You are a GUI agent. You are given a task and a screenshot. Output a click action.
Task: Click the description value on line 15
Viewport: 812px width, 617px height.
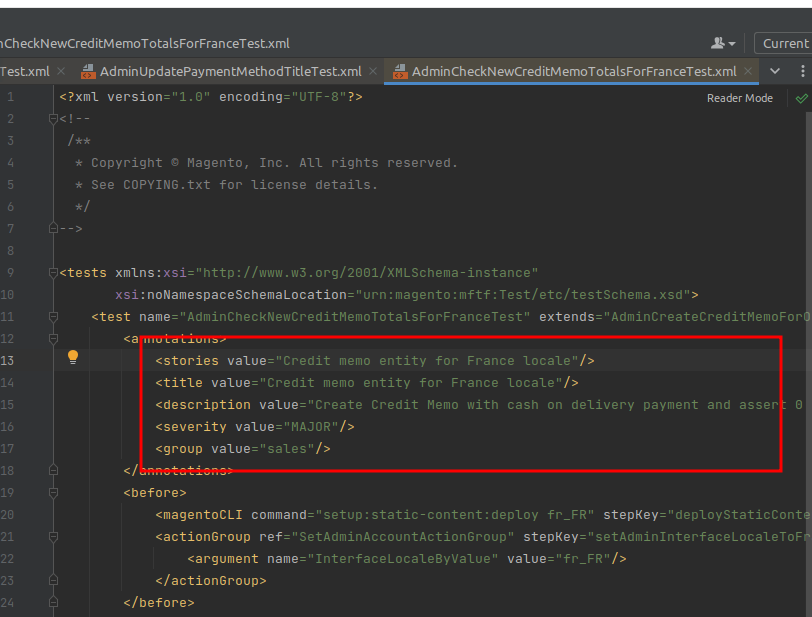click(559, 405)
